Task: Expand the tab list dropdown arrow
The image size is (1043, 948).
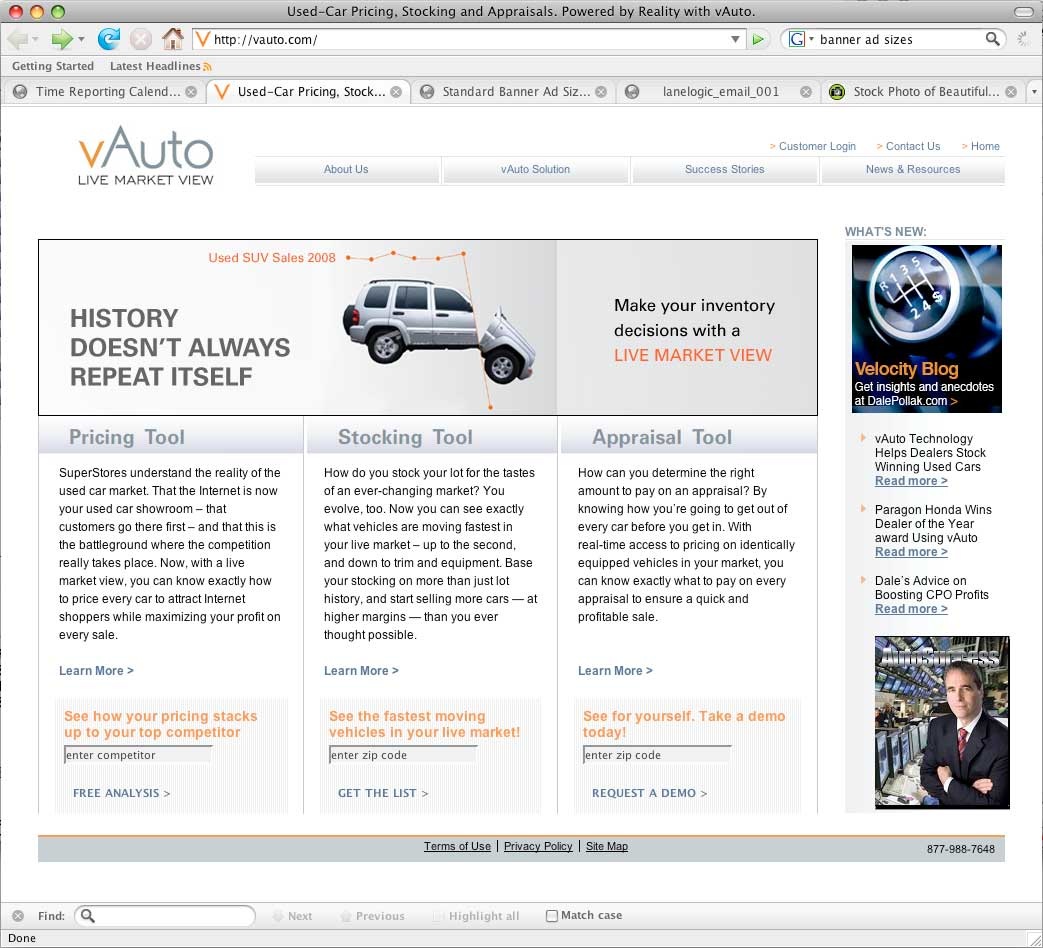Action: (1034, 92)
